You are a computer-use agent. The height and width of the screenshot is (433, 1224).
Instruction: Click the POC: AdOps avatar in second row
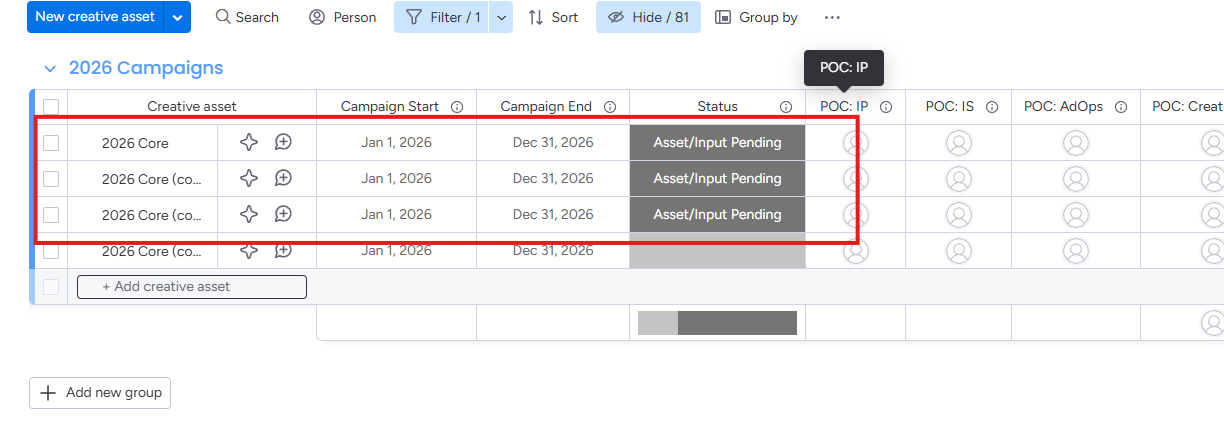(1075, 179)
